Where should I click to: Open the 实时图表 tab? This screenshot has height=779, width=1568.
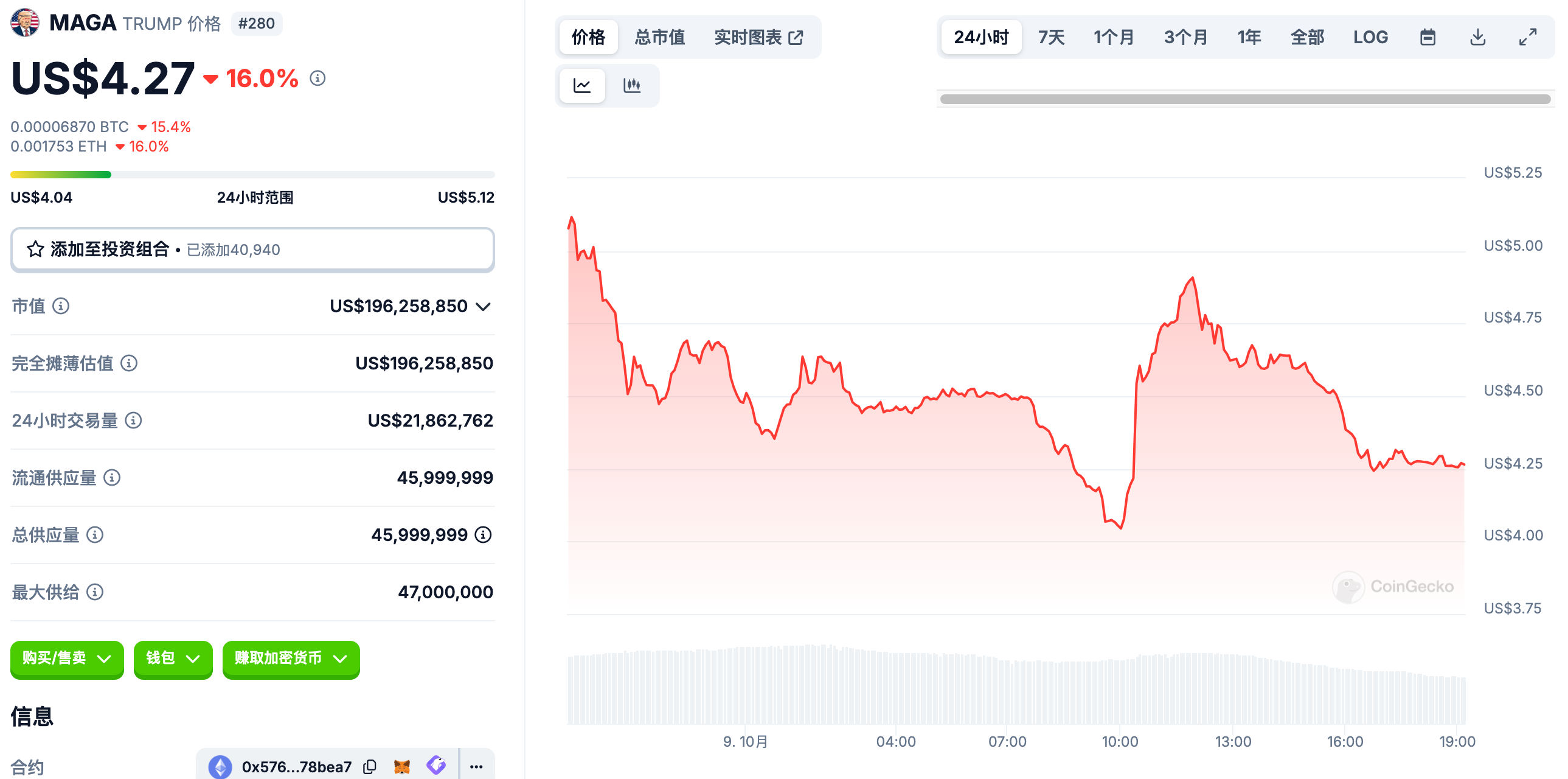click(758, 37)
